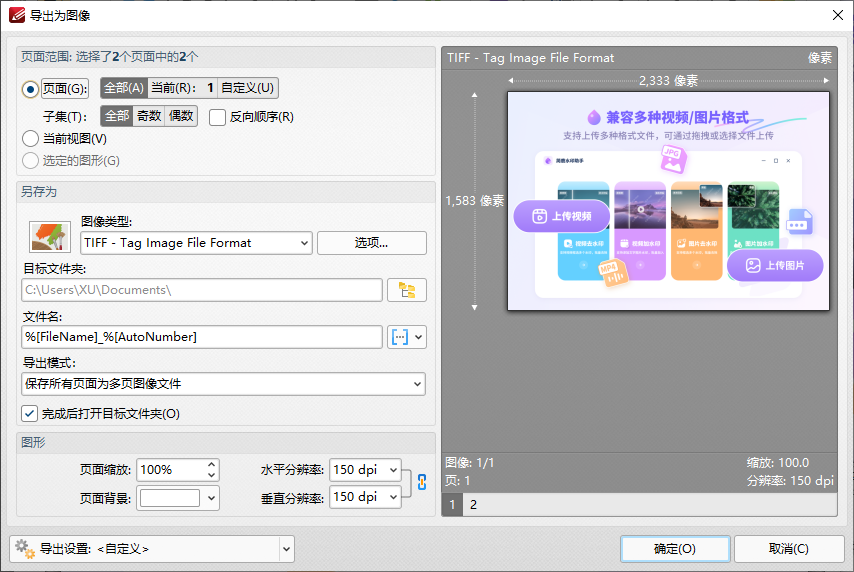854x572 pixels.
Task: Click the filename macro insert icon
Action: click(x=400, y=337)
